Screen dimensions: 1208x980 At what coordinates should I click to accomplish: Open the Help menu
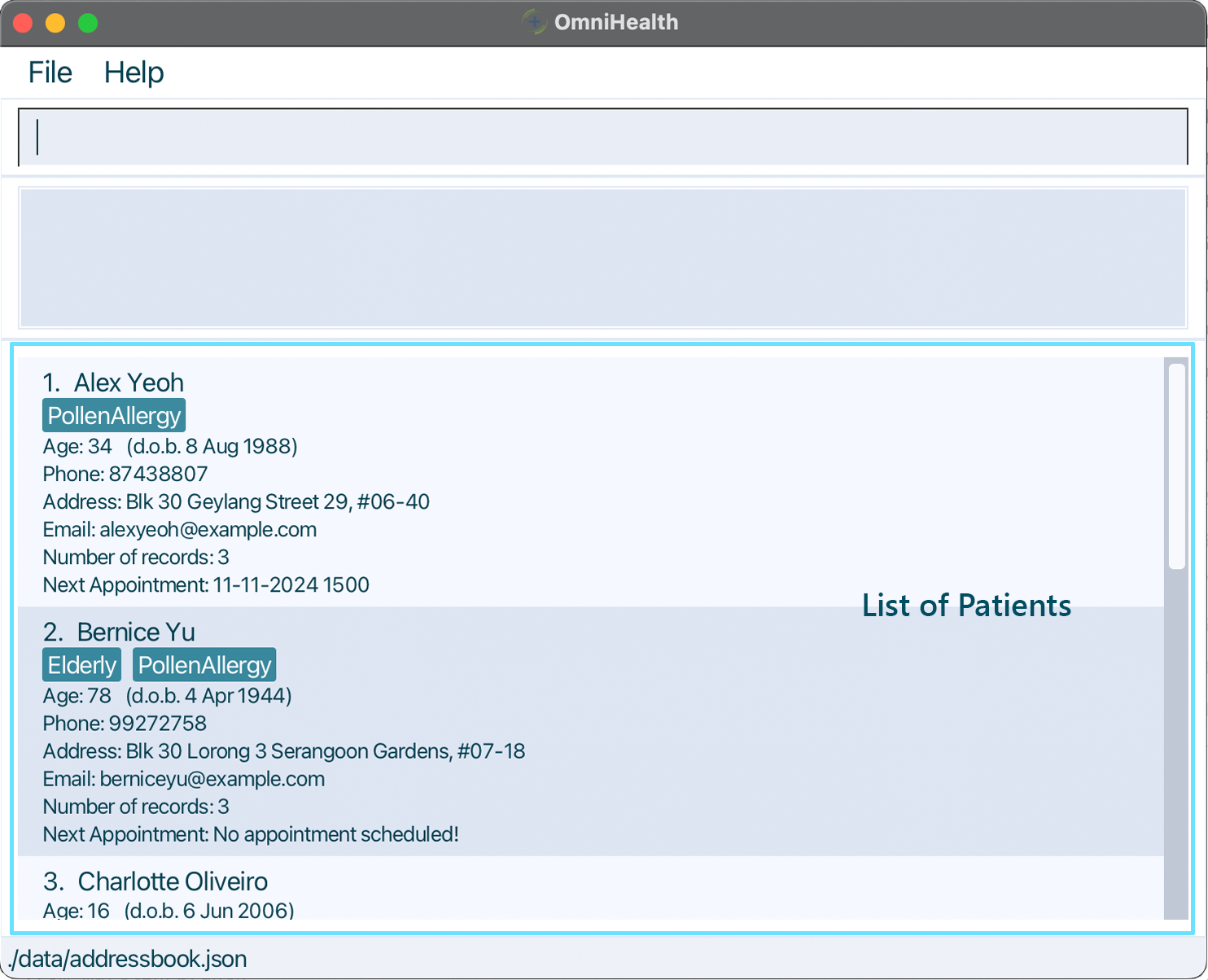tap(133, 72)
